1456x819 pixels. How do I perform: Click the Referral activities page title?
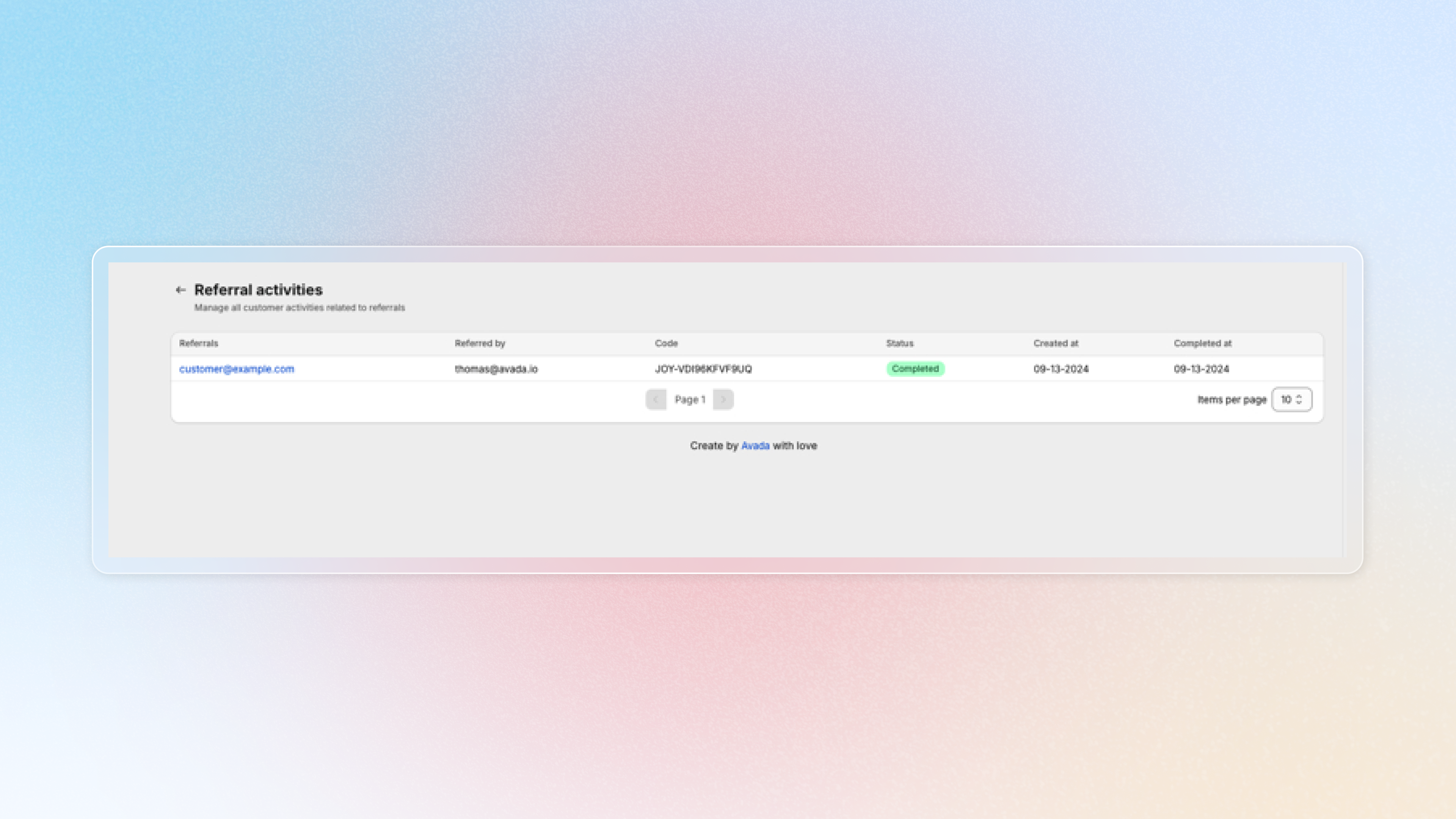(258, 290)
